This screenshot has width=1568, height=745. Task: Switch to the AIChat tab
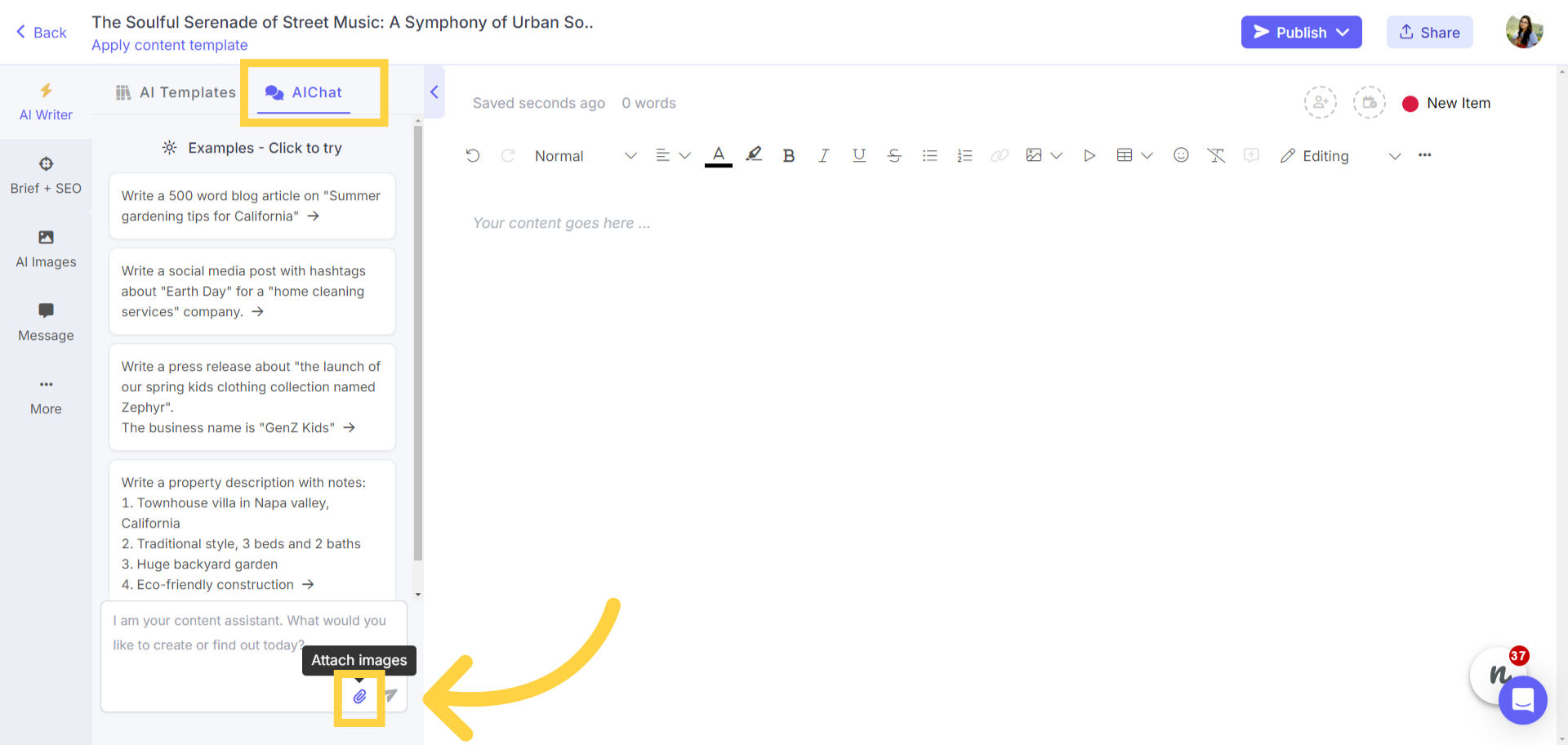pyautogui.click(x=304, y=92)
